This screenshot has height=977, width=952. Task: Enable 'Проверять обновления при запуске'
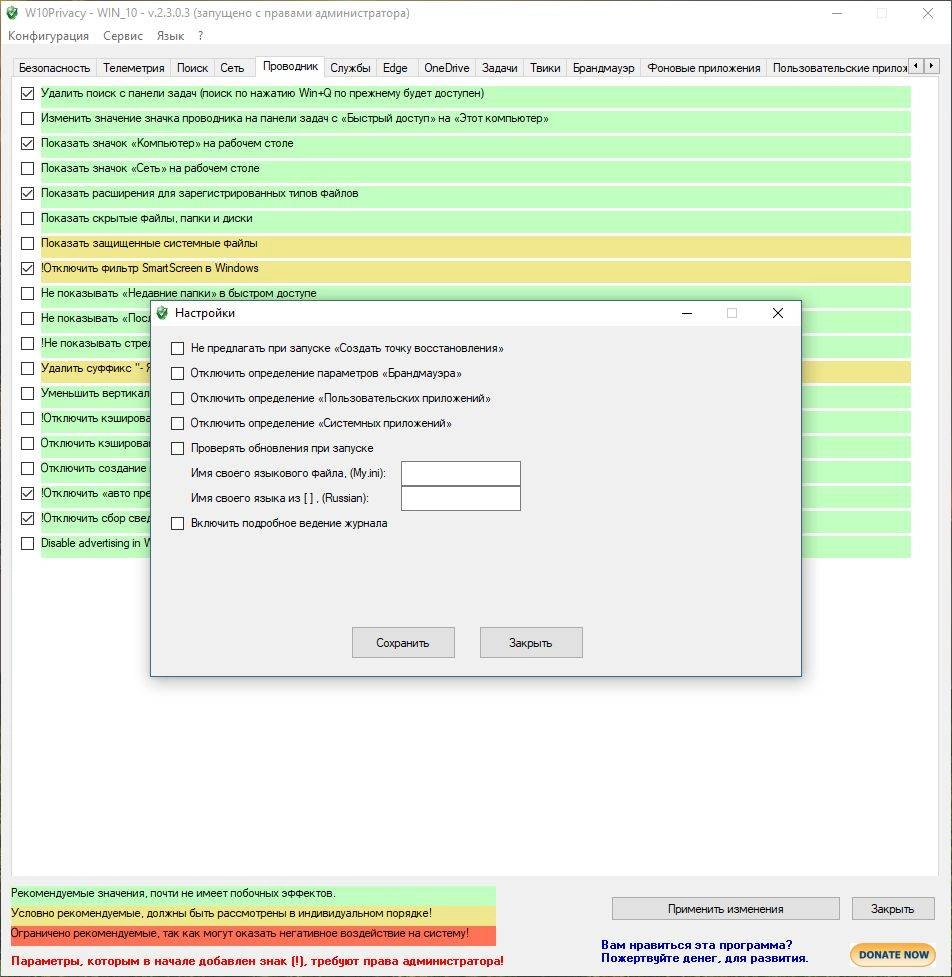tap(178, 448)
